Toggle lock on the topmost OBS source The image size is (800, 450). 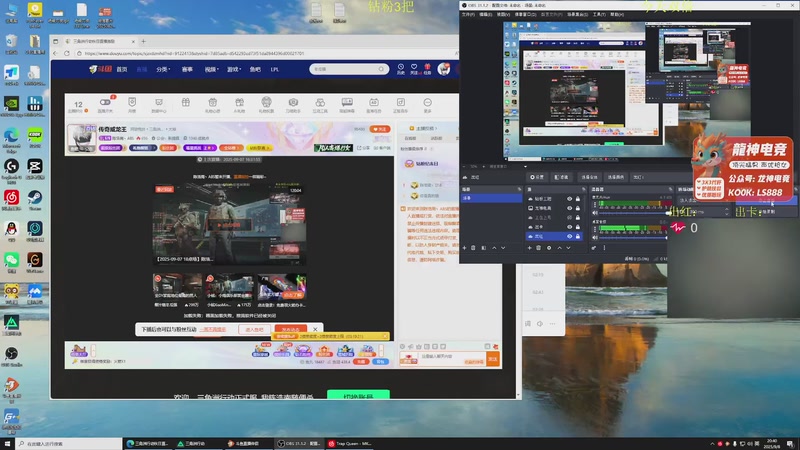[x=578, y=199]
